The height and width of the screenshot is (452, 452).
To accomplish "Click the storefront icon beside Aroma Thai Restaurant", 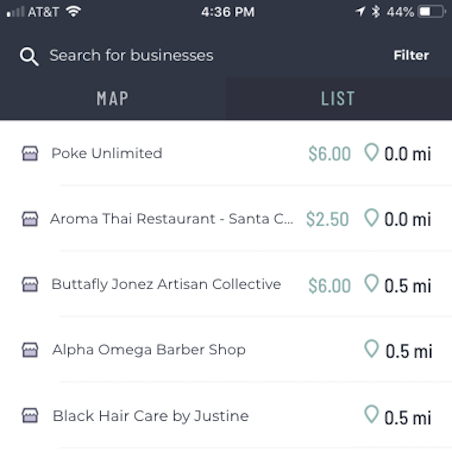I will (30, 219).
